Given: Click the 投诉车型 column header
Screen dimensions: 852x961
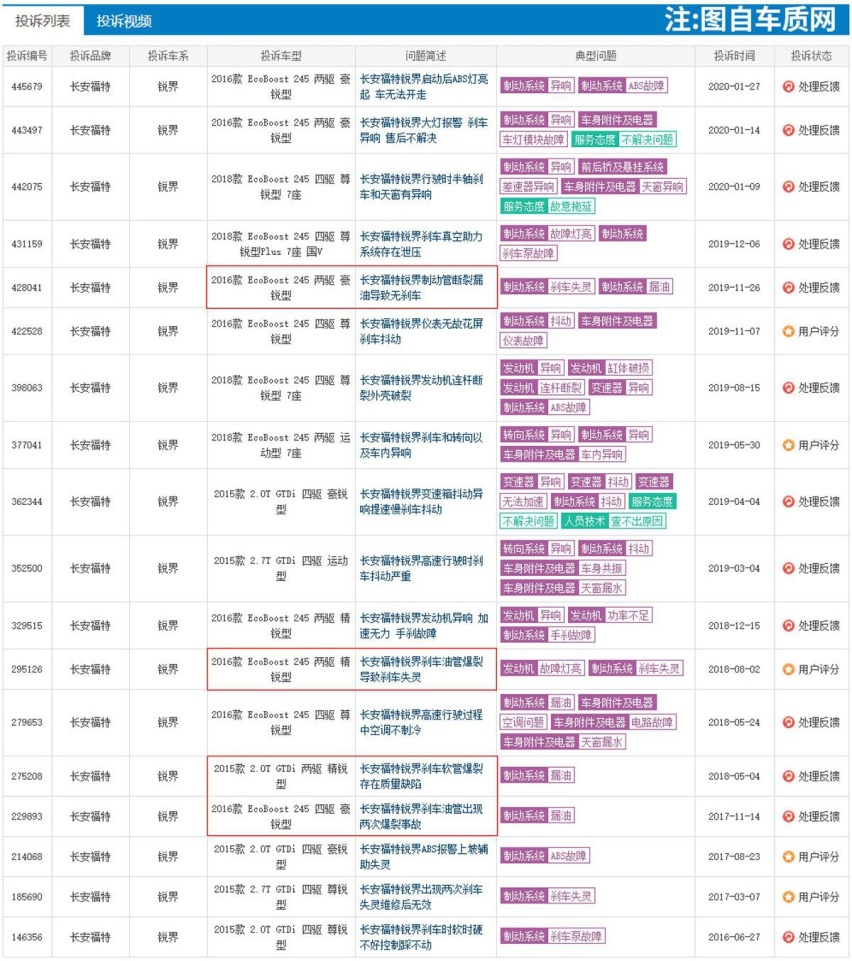Looking at the screenshot, I should point(281,56).
